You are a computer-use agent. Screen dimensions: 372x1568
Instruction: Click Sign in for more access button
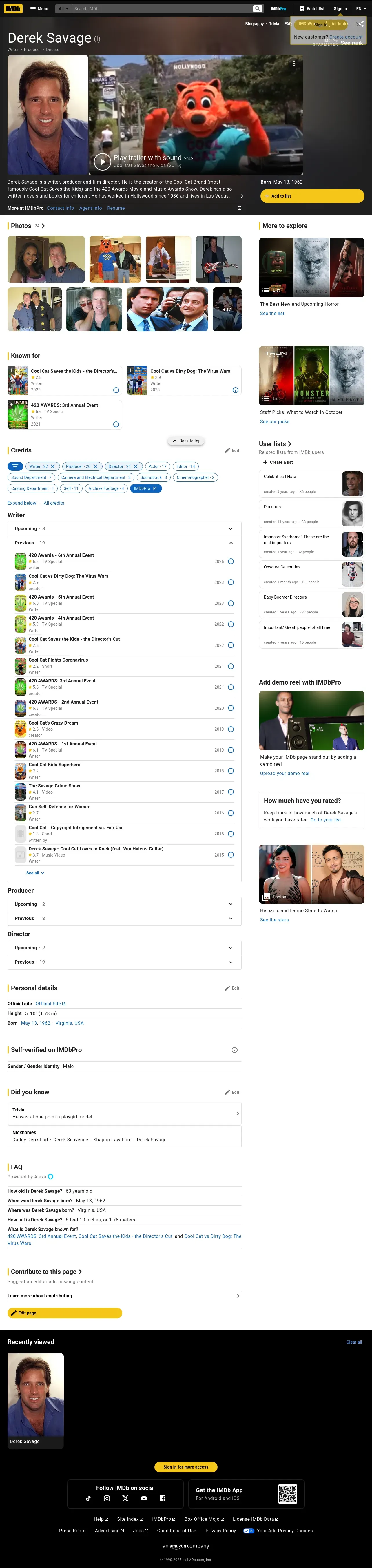pyautogui.click(x=186, y=1467)
